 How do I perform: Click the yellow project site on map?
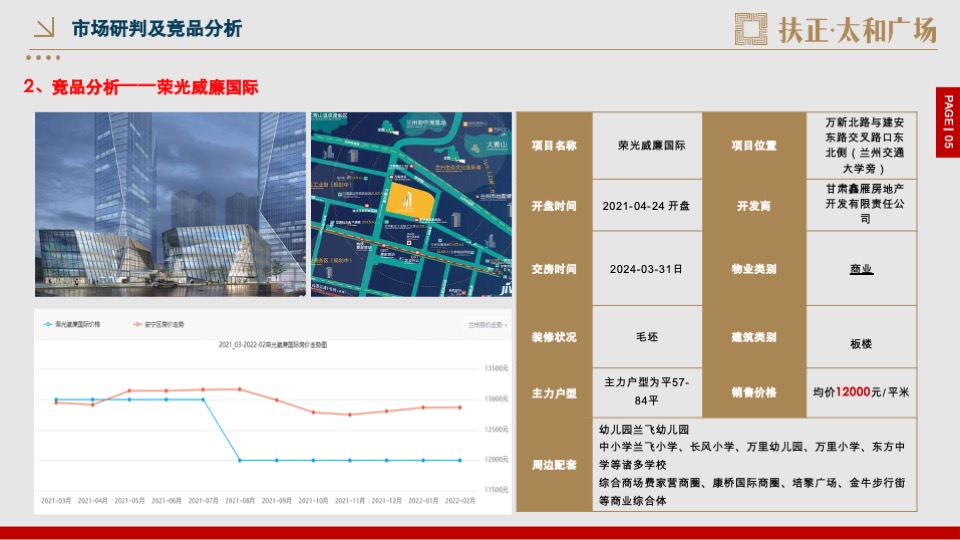coord(408,201)
